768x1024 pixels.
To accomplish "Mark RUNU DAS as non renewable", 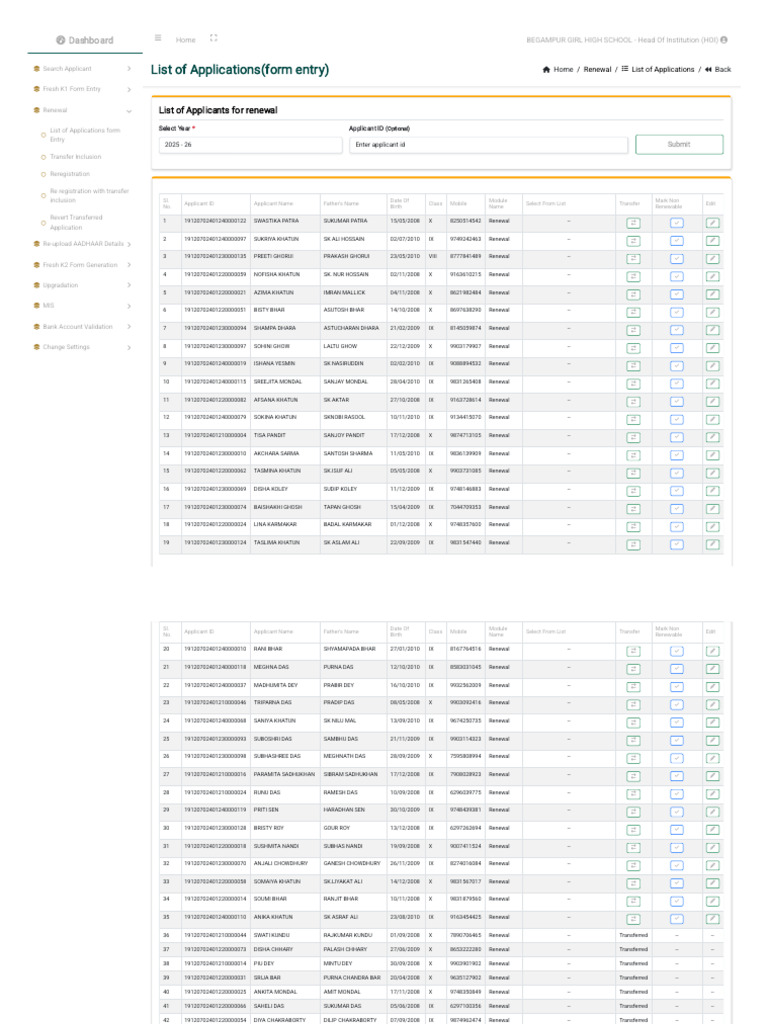I will [677, 794].
